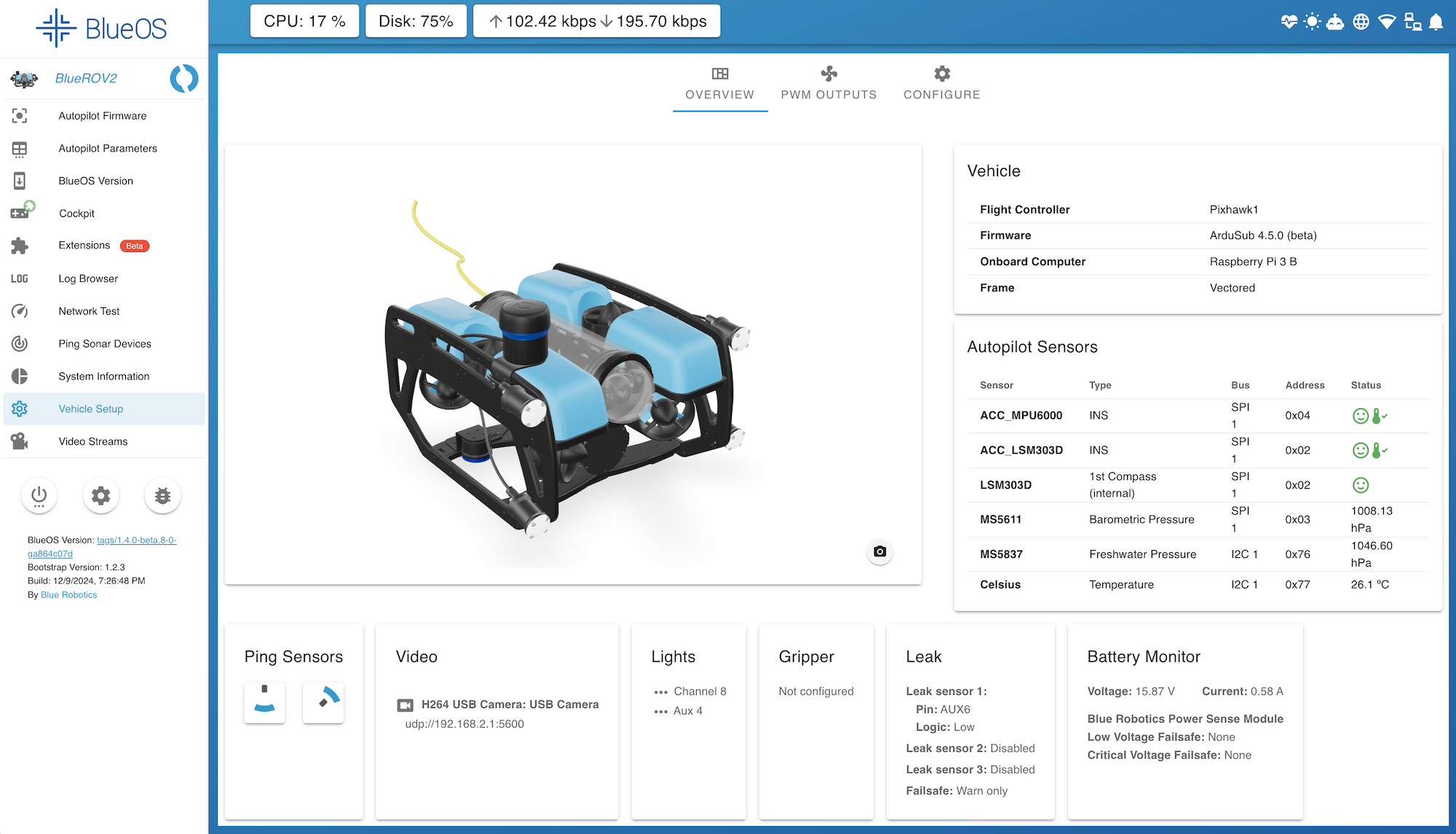Image resolution: width=1456 pixels, height=834 pixels.
Task: Click the wifi icon in top bar
Action: (x=1387, y=22)
